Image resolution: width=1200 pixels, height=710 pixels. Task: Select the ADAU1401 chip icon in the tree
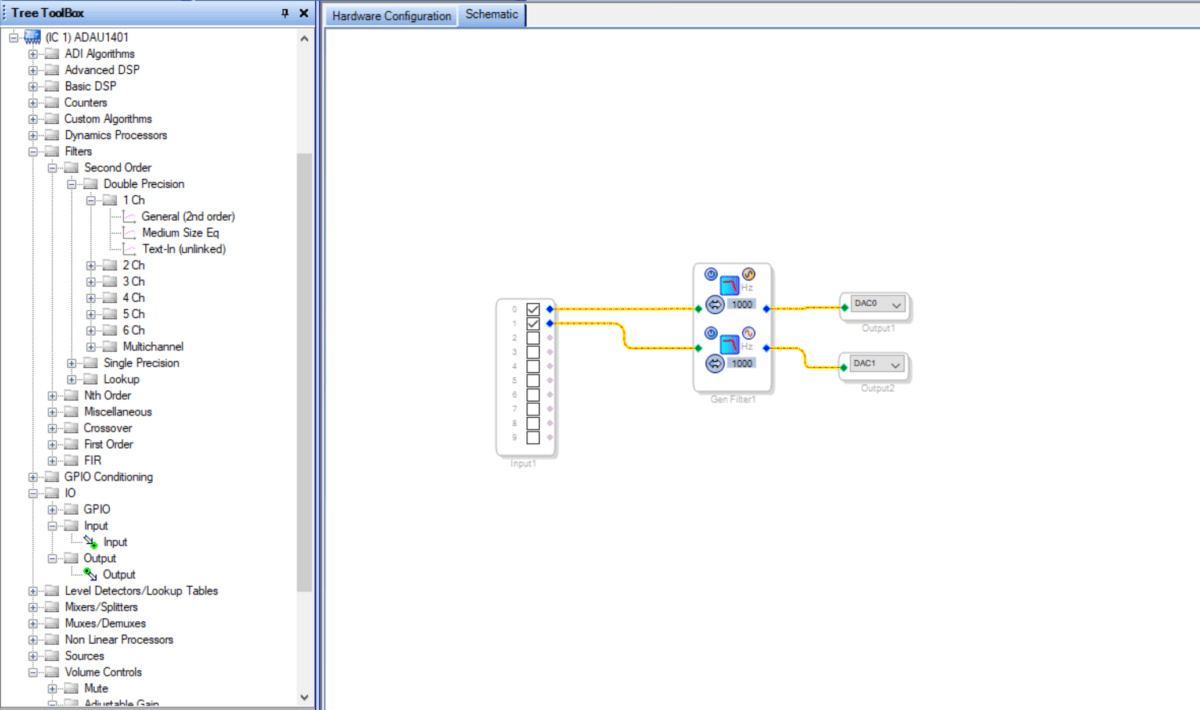tap(32, 37)
